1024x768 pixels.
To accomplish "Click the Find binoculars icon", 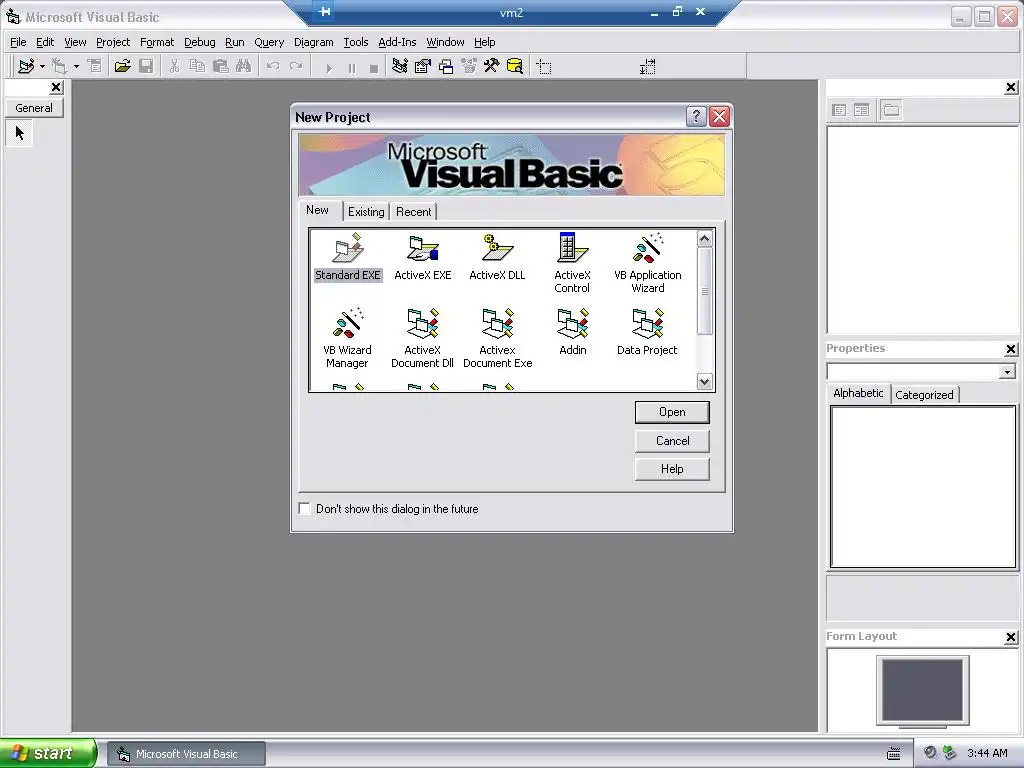I will (x=244, y=66).
